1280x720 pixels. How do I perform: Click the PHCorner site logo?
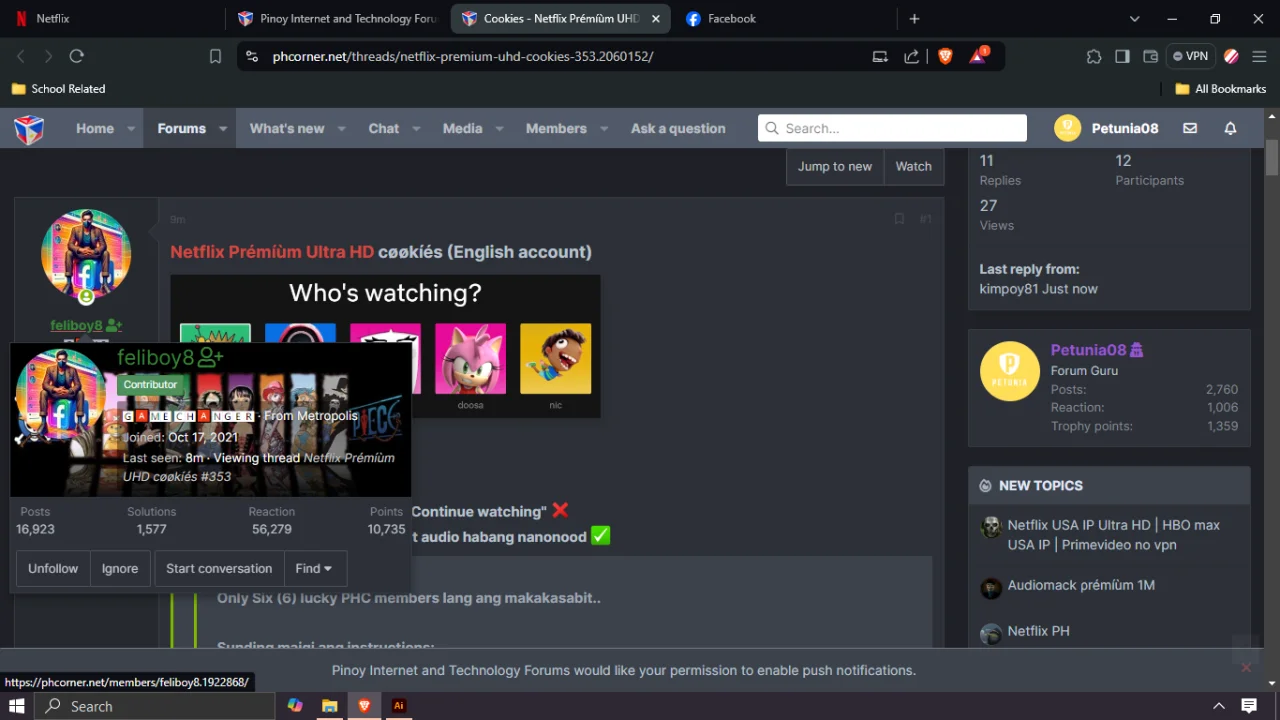pos(29,129)
